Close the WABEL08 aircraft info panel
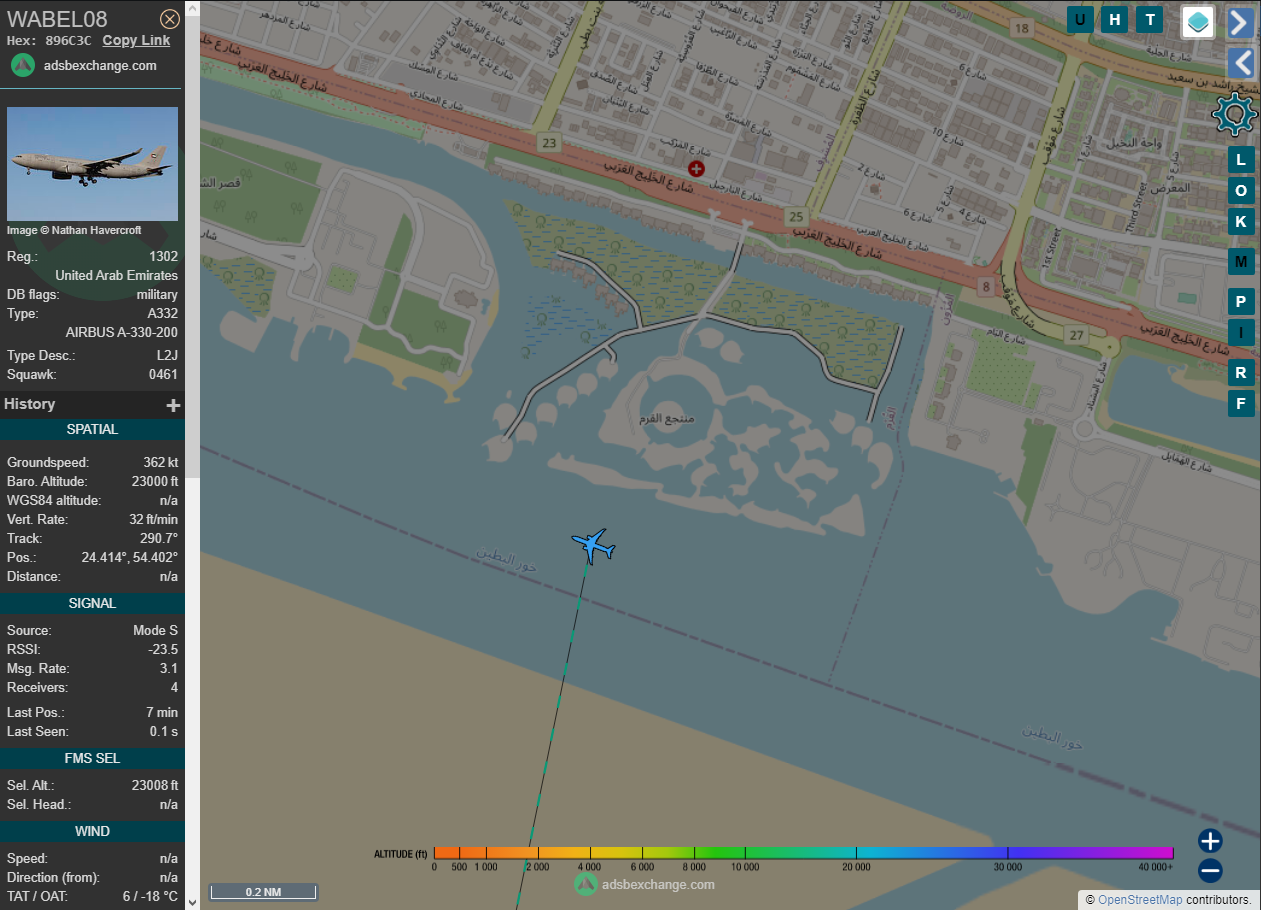Viewport: 1261px width, 910px height. [x=170, y=18]
